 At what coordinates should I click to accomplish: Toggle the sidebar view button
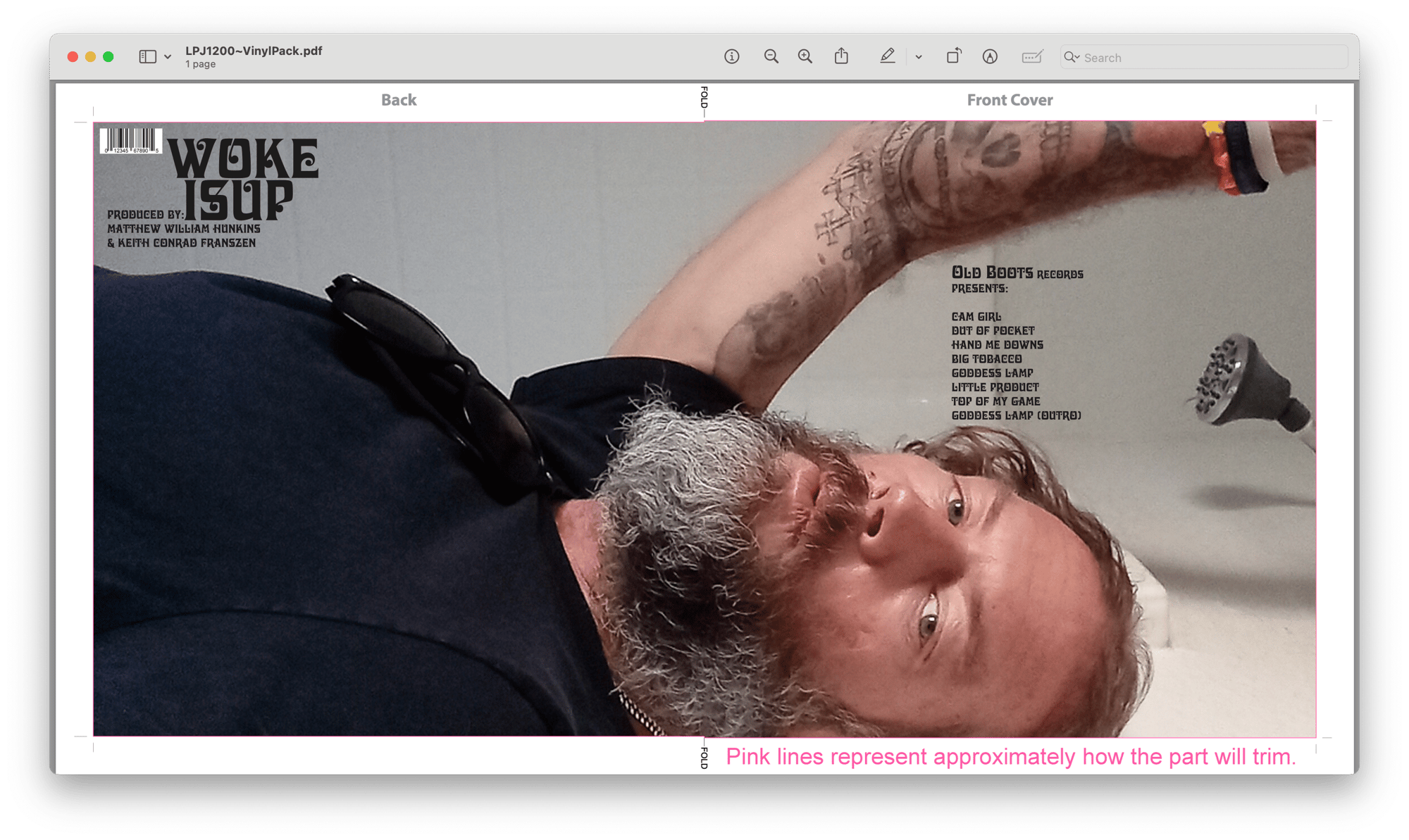(147, 57)
